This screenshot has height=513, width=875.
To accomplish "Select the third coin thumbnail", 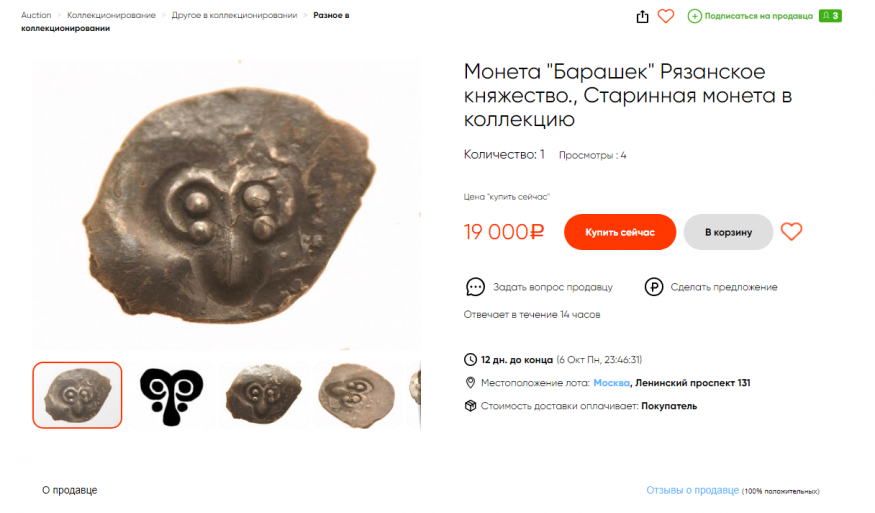I will coord(265,395).
